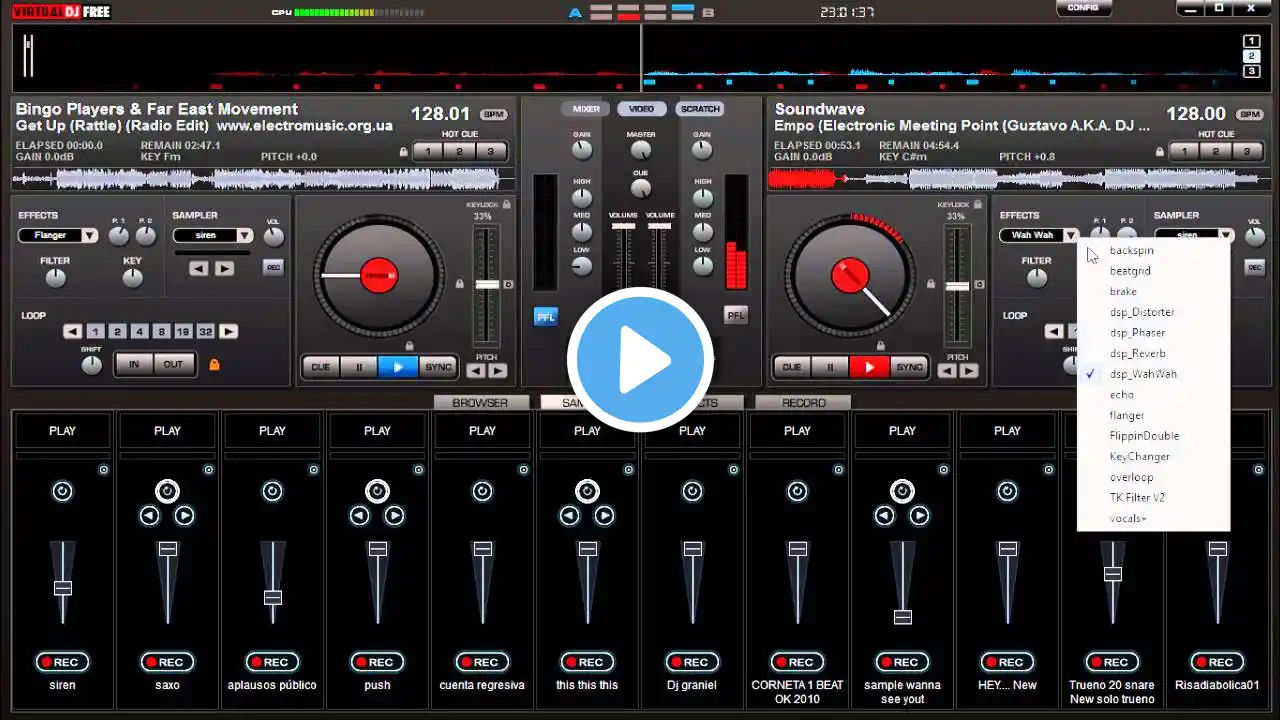The height and width of the screenshot is (720, 1280).
Task: Open the BROWSER tab
Action: [x=480, y=403]
